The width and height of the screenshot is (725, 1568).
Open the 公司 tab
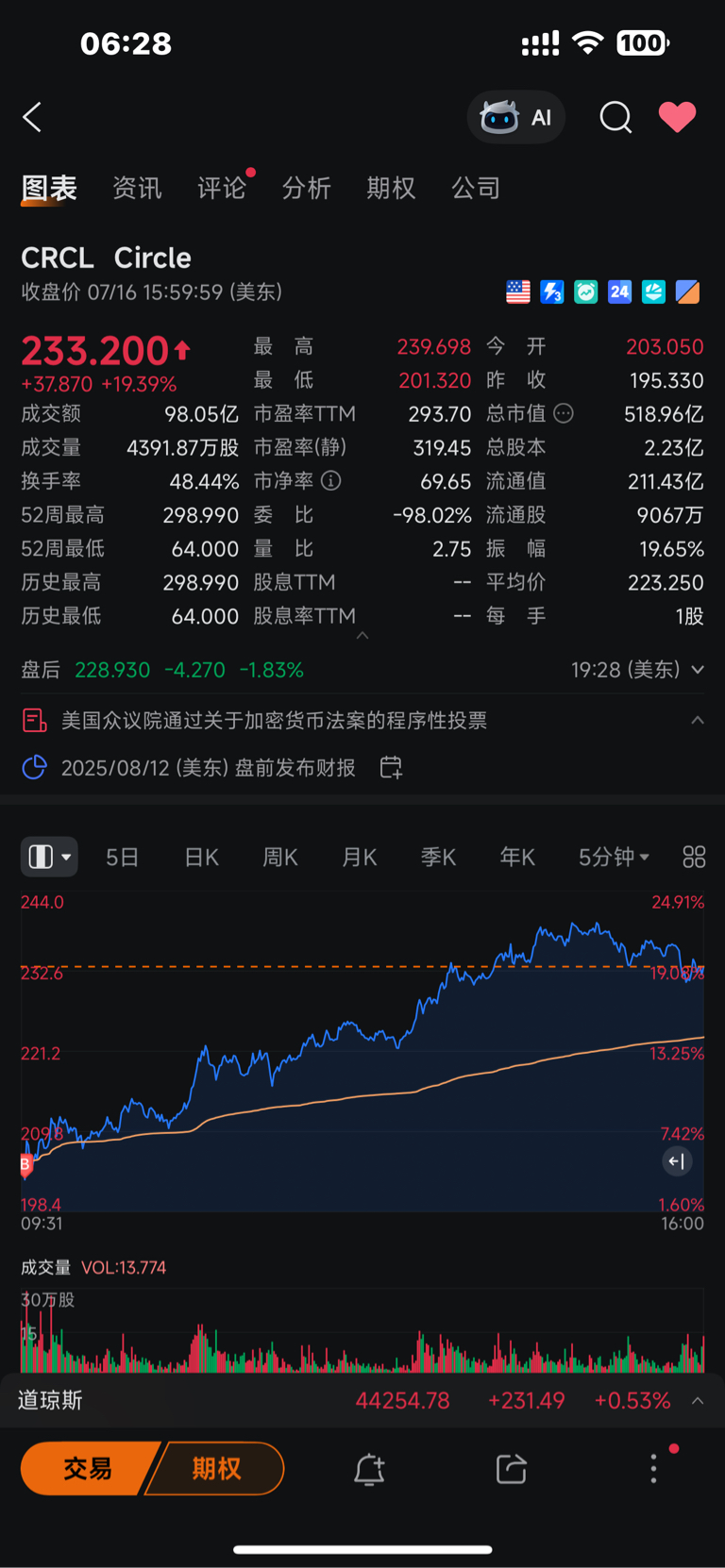point(476,188)
